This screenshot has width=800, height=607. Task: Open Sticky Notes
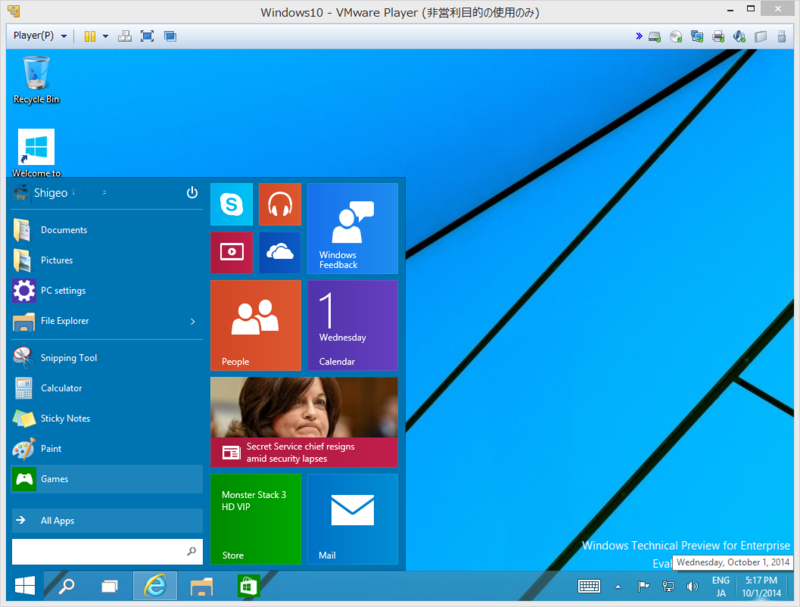point(107,418)
